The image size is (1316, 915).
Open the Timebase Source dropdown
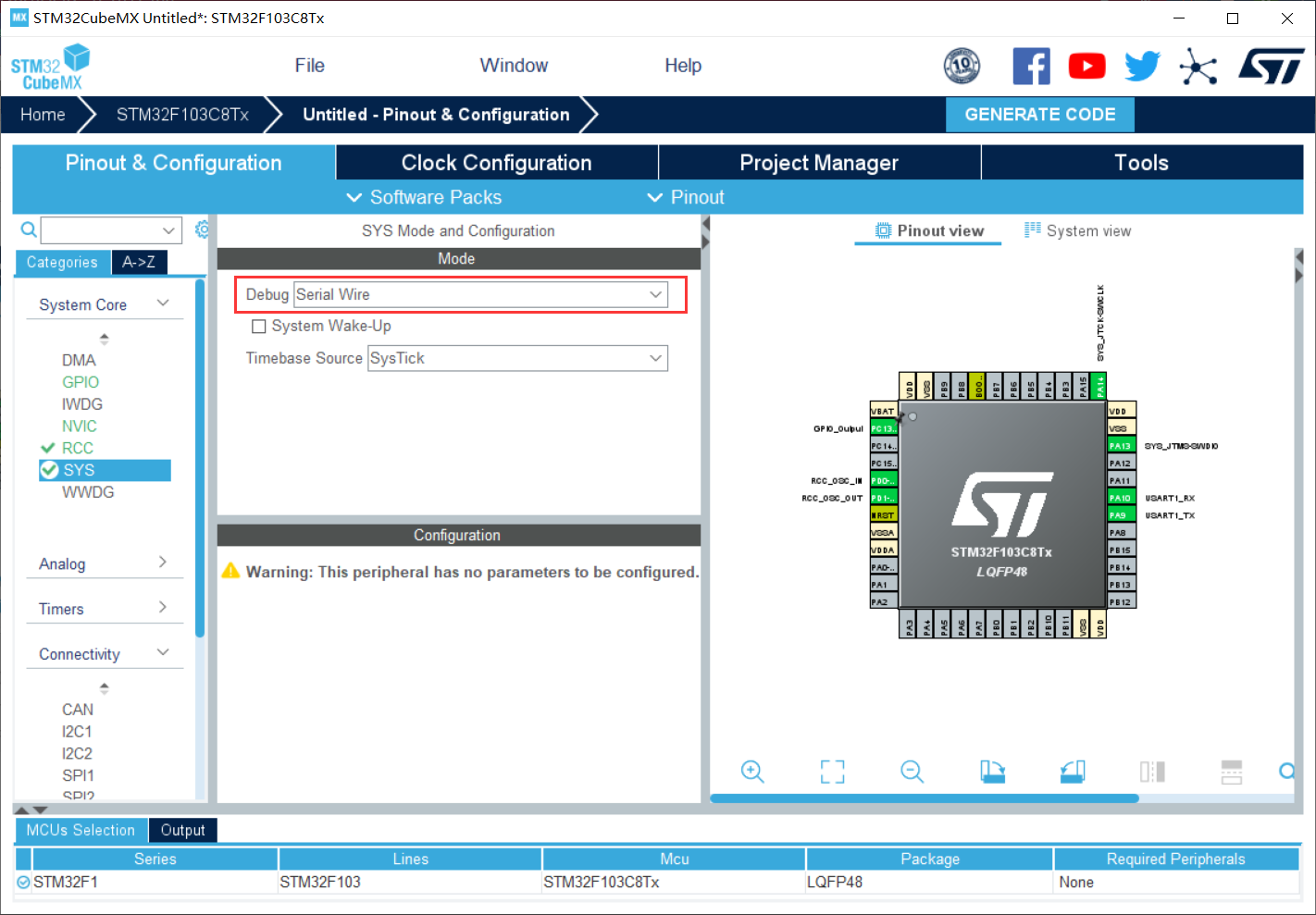point(517,358)
